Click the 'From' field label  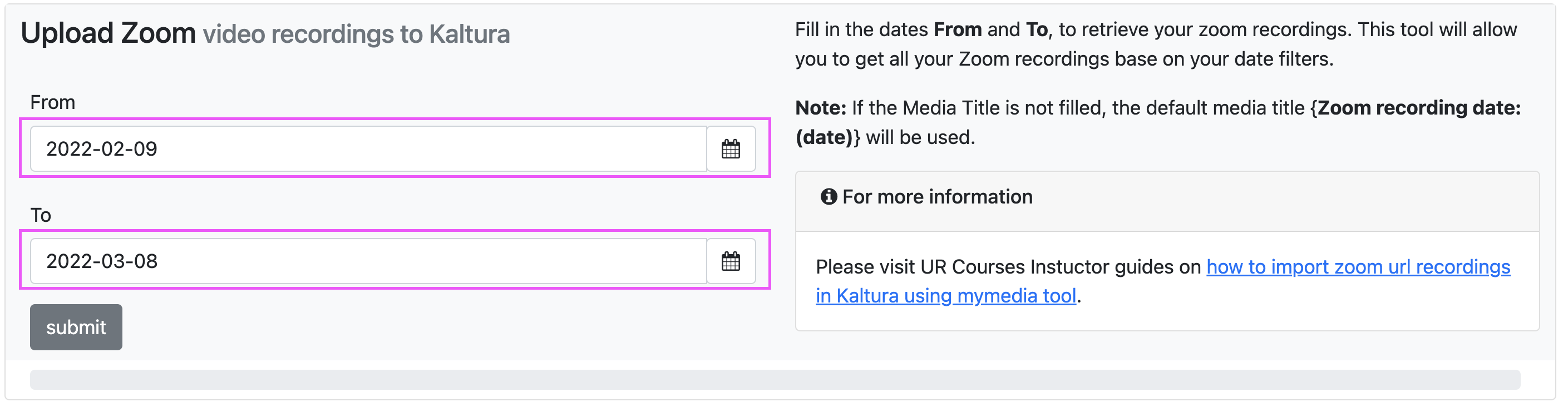point(53,103)
